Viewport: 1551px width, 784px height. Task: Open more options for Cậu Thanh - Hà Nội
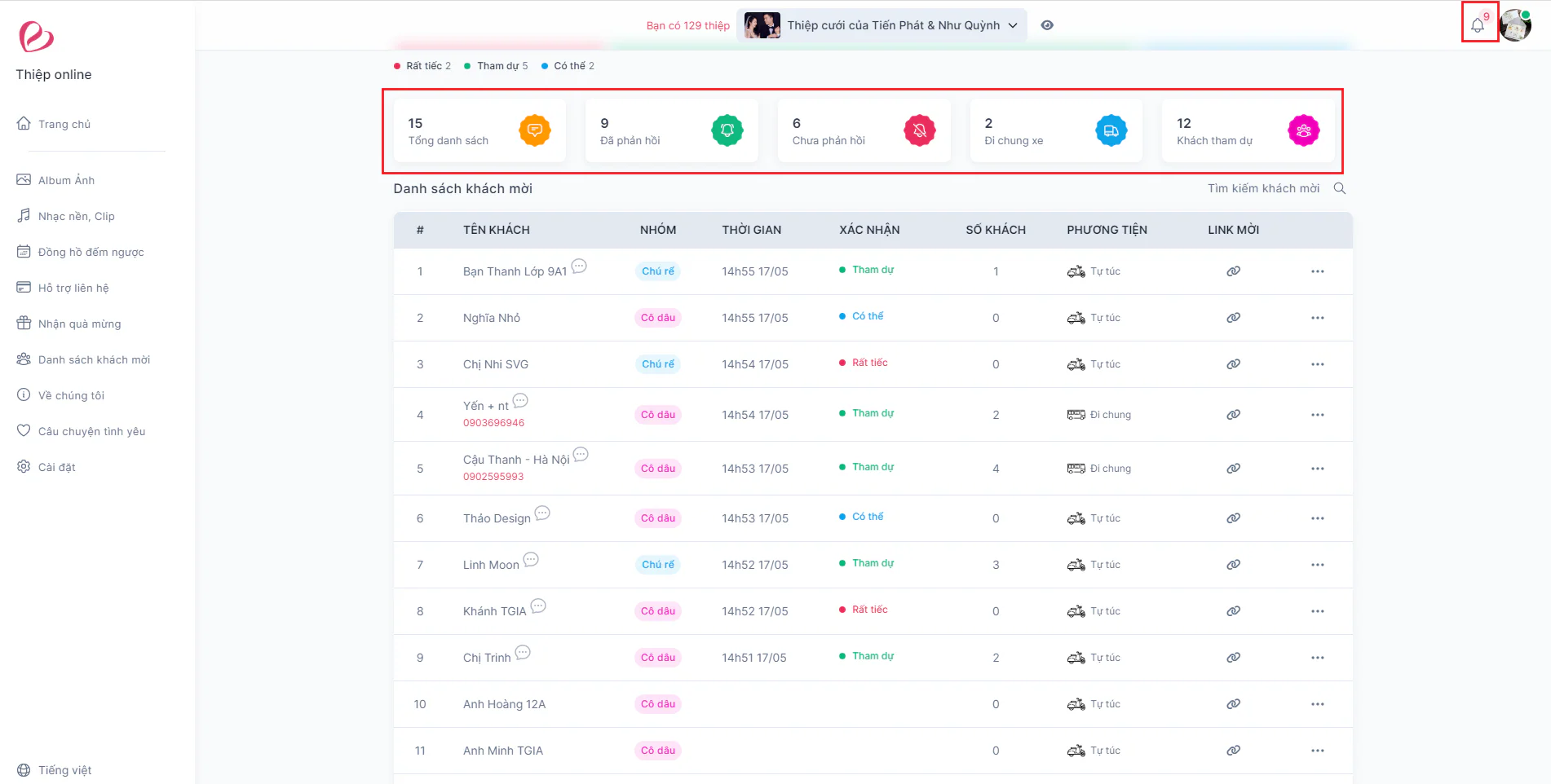(1318, 469)
